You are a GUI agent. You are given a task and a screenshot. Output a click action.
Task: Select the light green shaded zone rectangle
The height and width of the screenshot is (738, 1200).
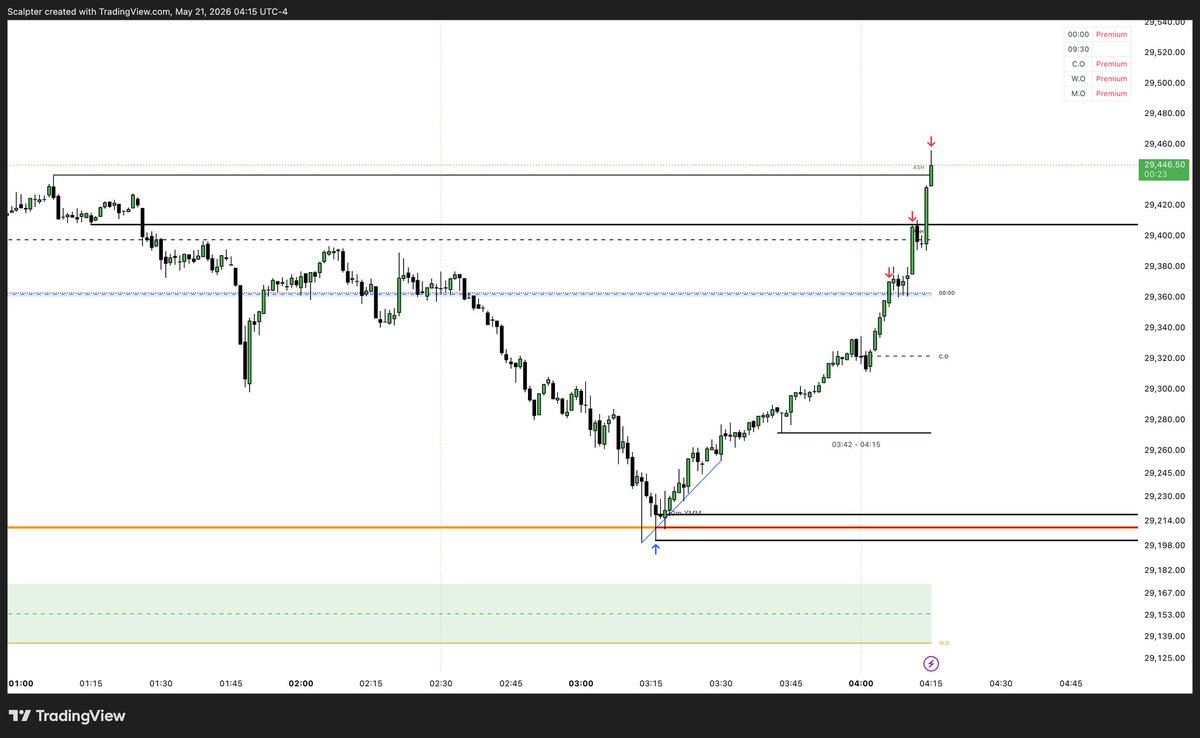[469, 614]
